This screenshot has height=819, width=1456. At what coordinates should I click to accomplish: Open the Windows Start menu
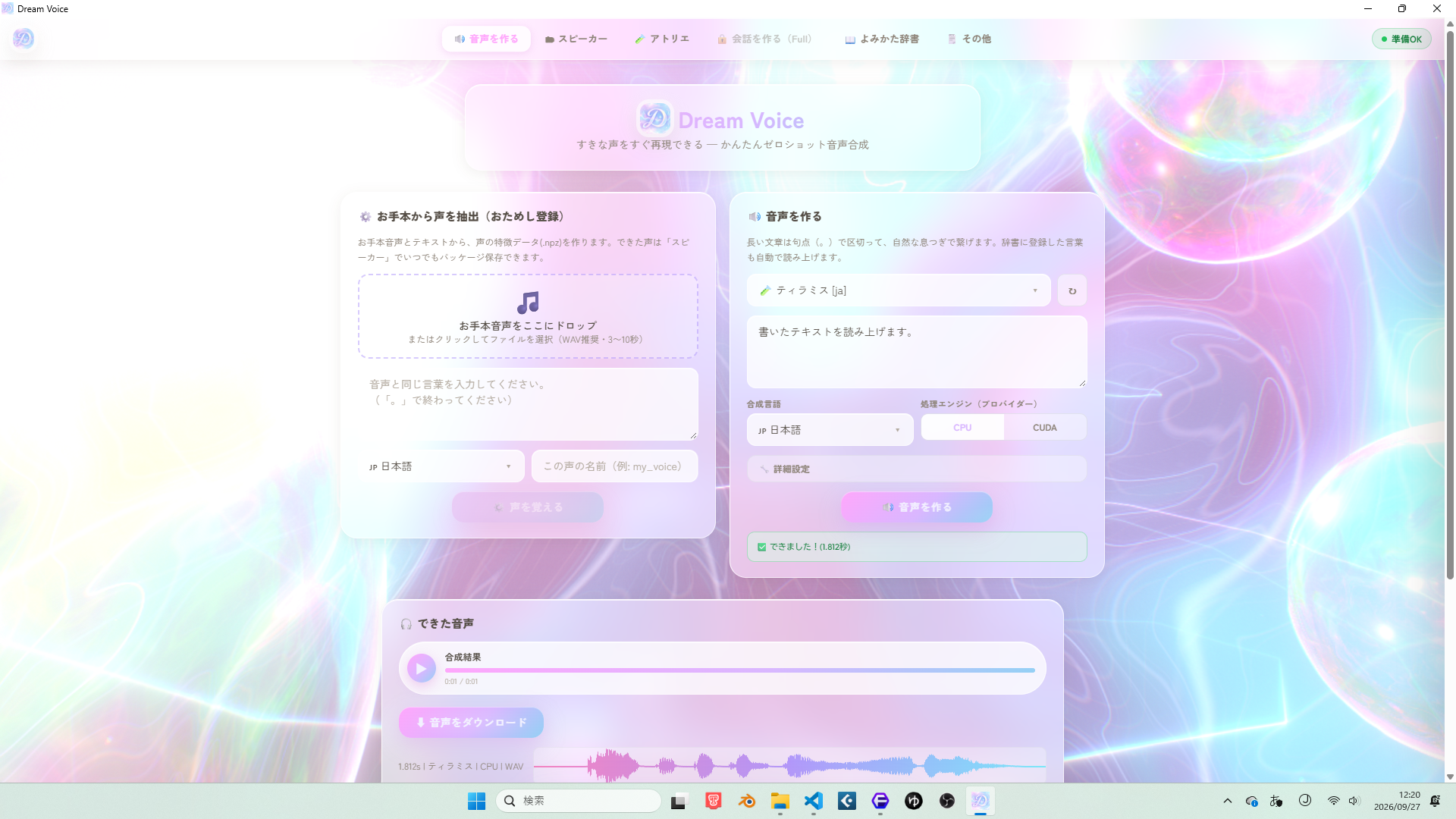click(476, 801)
